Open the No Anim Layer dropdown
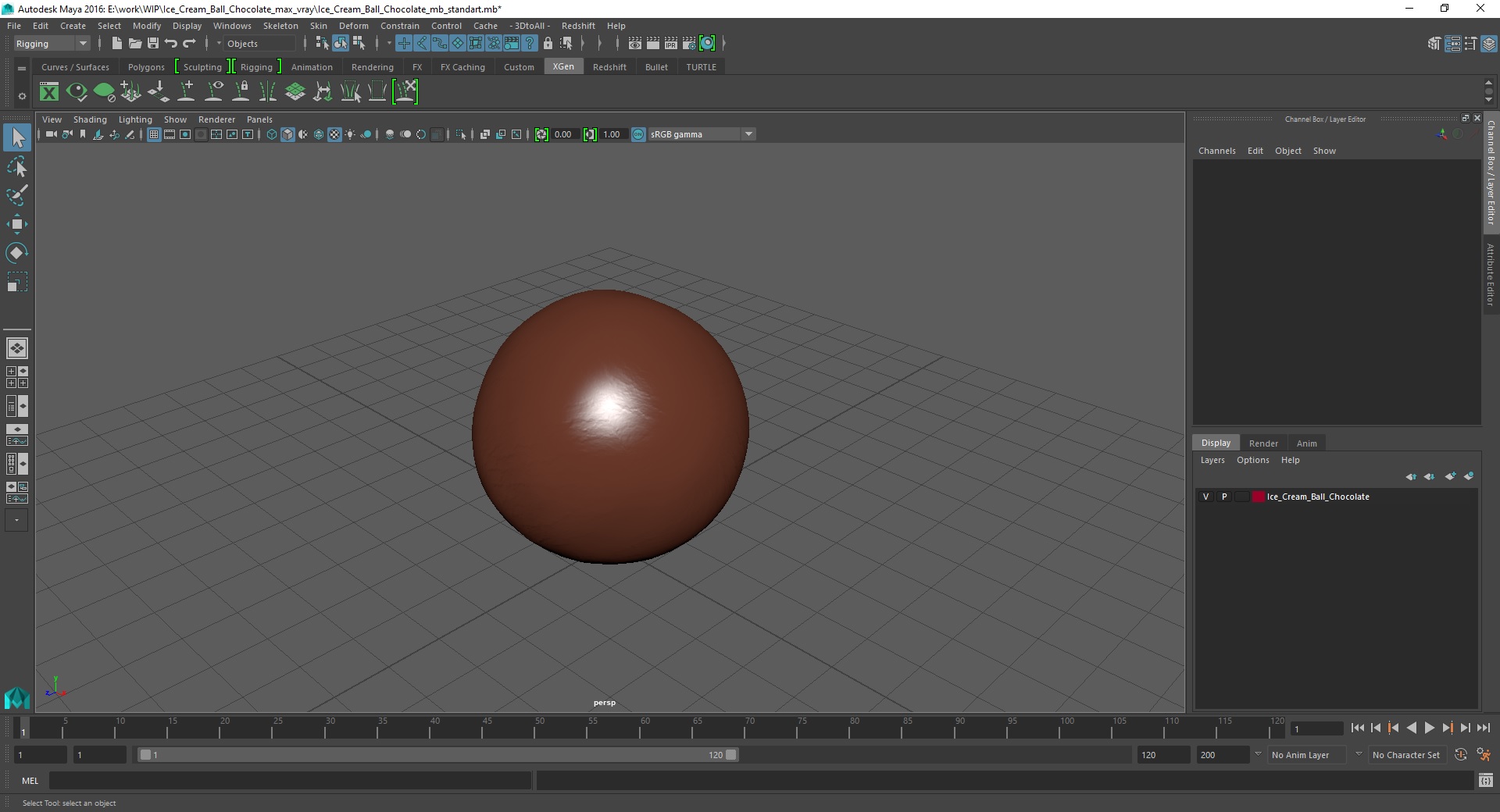 pyautogui.click(x=1307, y=755)
